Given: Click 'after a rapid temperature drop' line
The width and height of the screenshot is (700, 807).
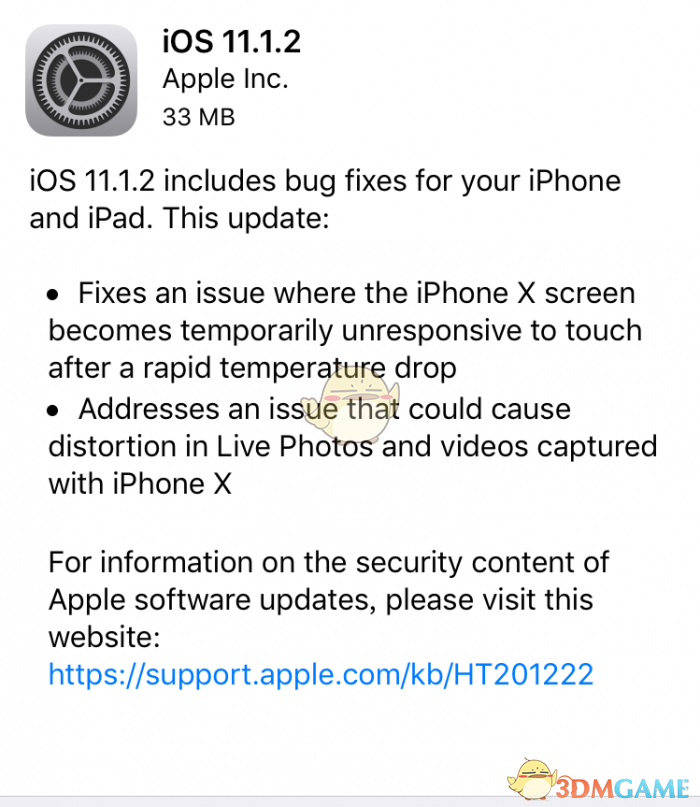Looking at the screenshot, I should 252,369.
